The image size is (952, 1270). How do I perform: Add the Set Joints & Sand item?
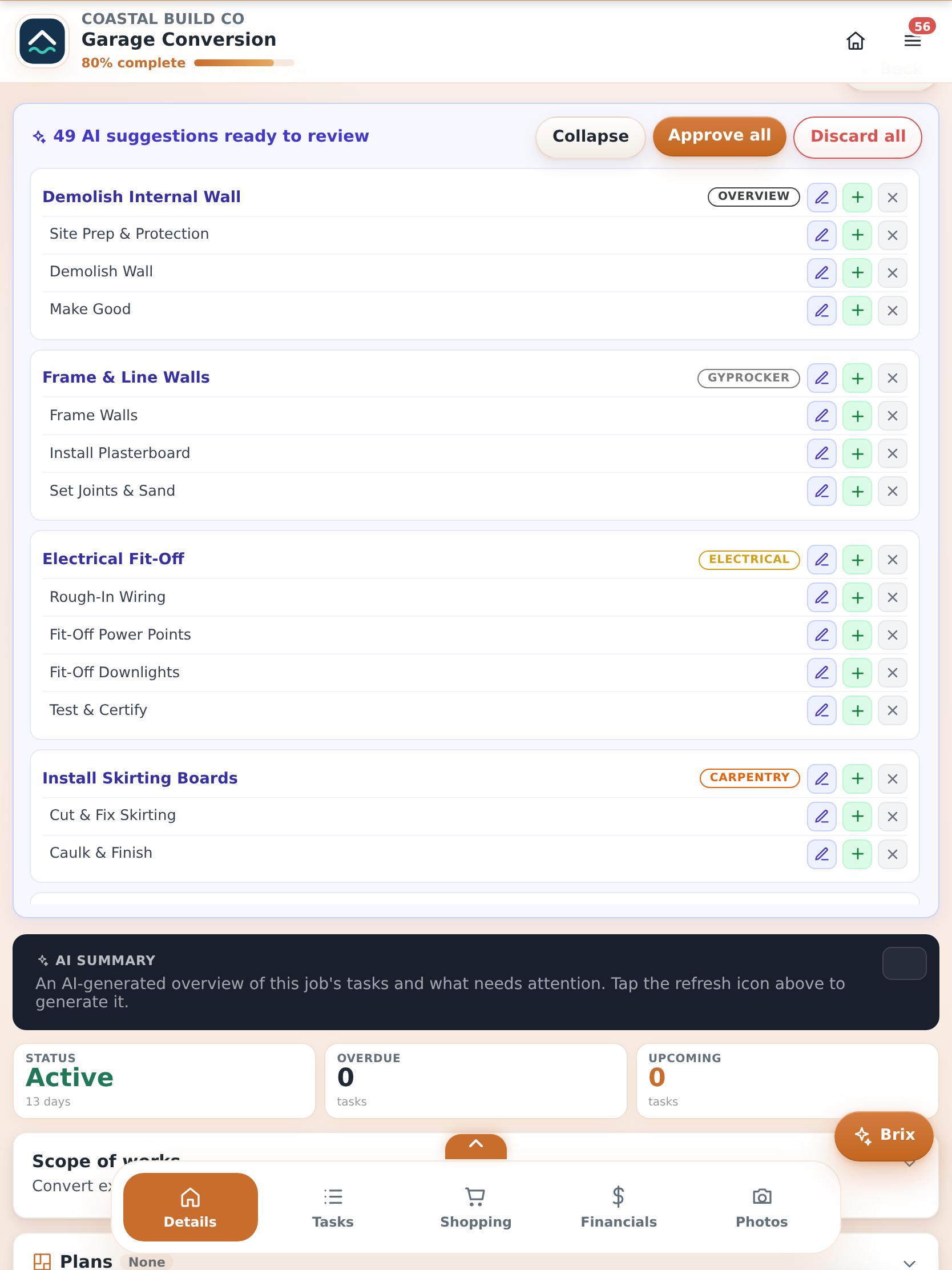(857, 492)
